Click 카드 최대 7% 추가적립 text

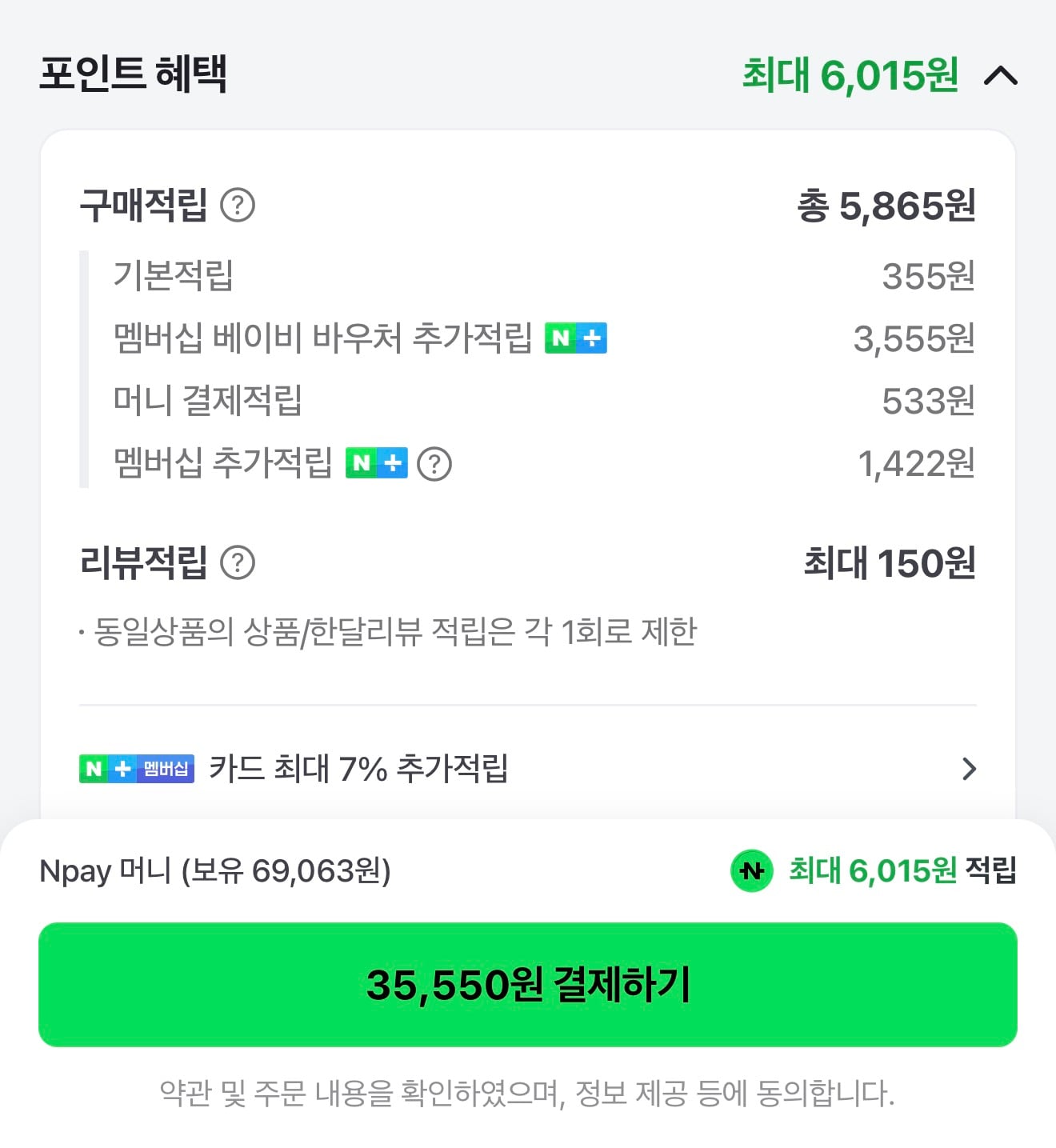tap(359, 769)
